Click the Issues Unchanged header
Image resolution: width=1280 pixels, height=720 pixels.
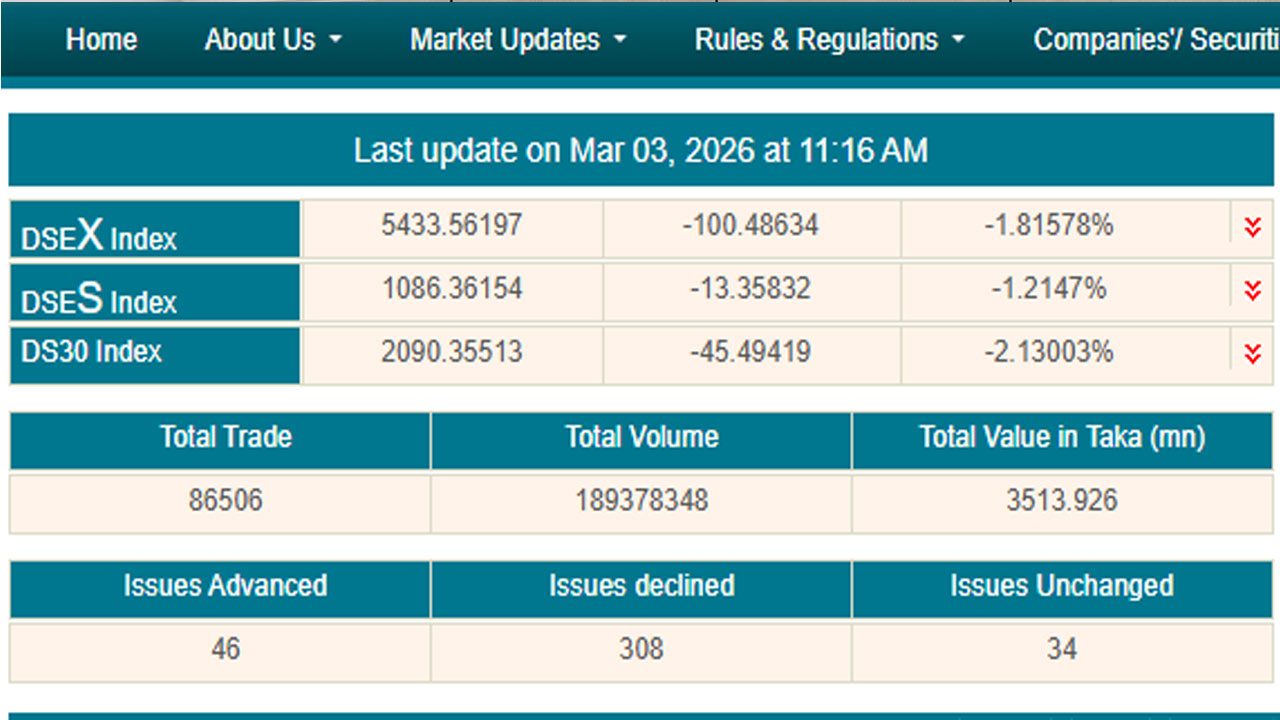[1062, 586]
